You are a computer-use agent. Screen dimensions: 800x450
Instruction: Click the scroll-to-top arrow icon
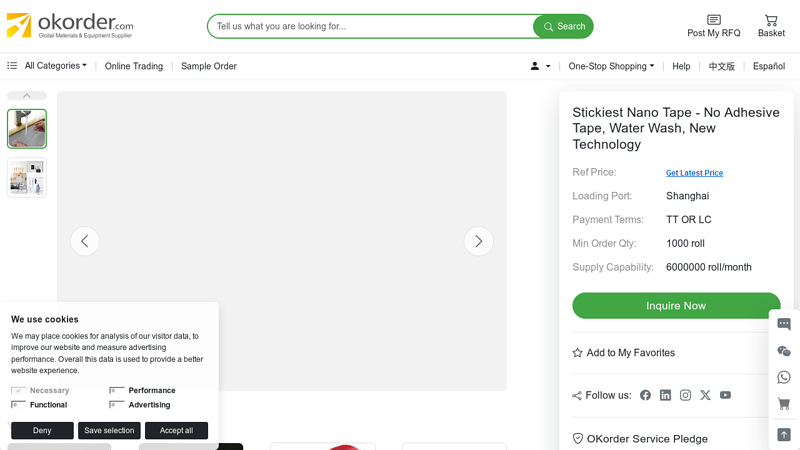point(784,435)
